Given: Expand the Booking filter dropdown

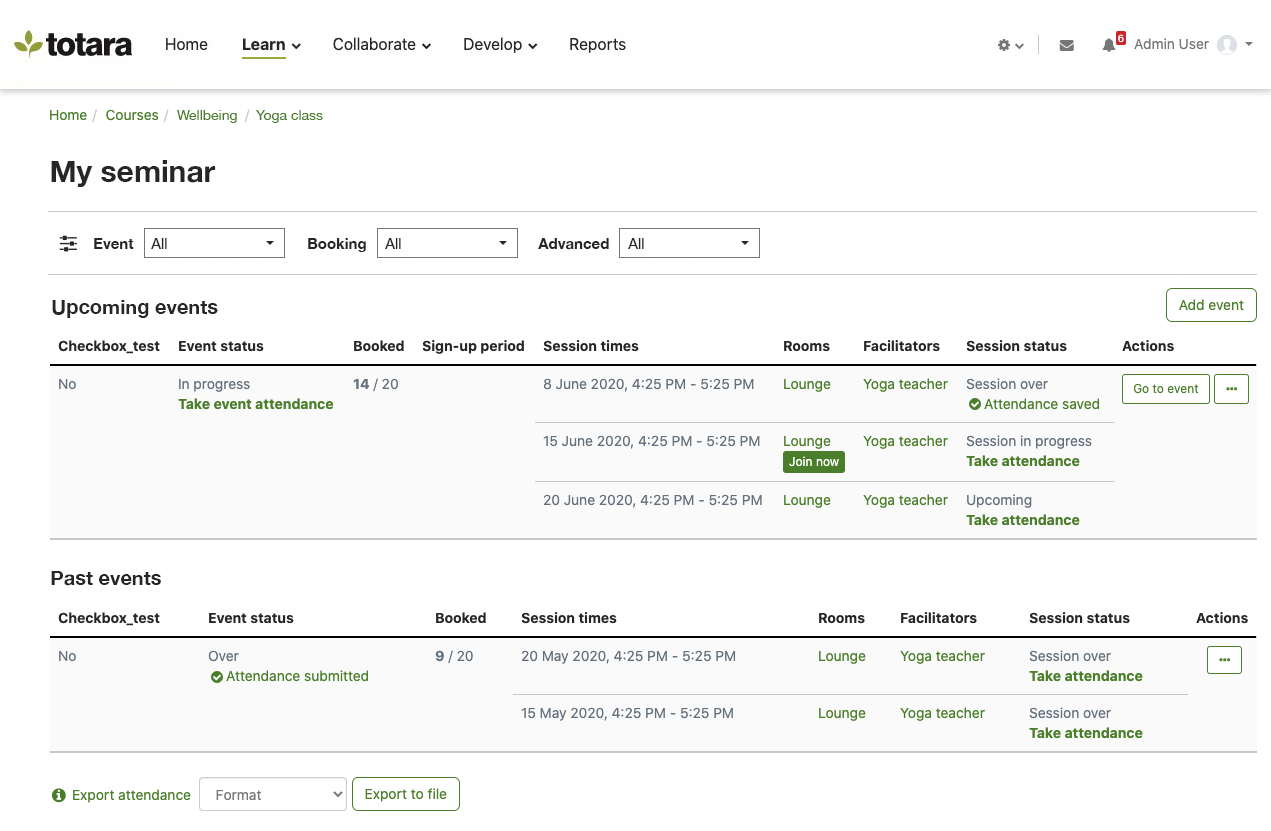Looking at the screenshot, I should click(x=447, y=243).
